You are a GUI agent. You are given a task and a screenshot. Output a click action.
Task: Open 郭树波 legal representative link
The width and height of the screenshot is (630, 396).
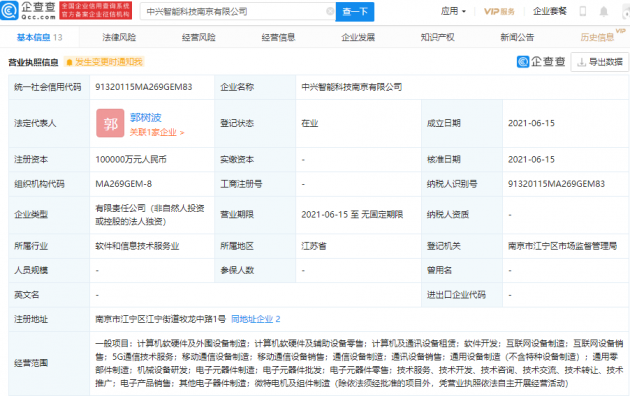(145, 118)
